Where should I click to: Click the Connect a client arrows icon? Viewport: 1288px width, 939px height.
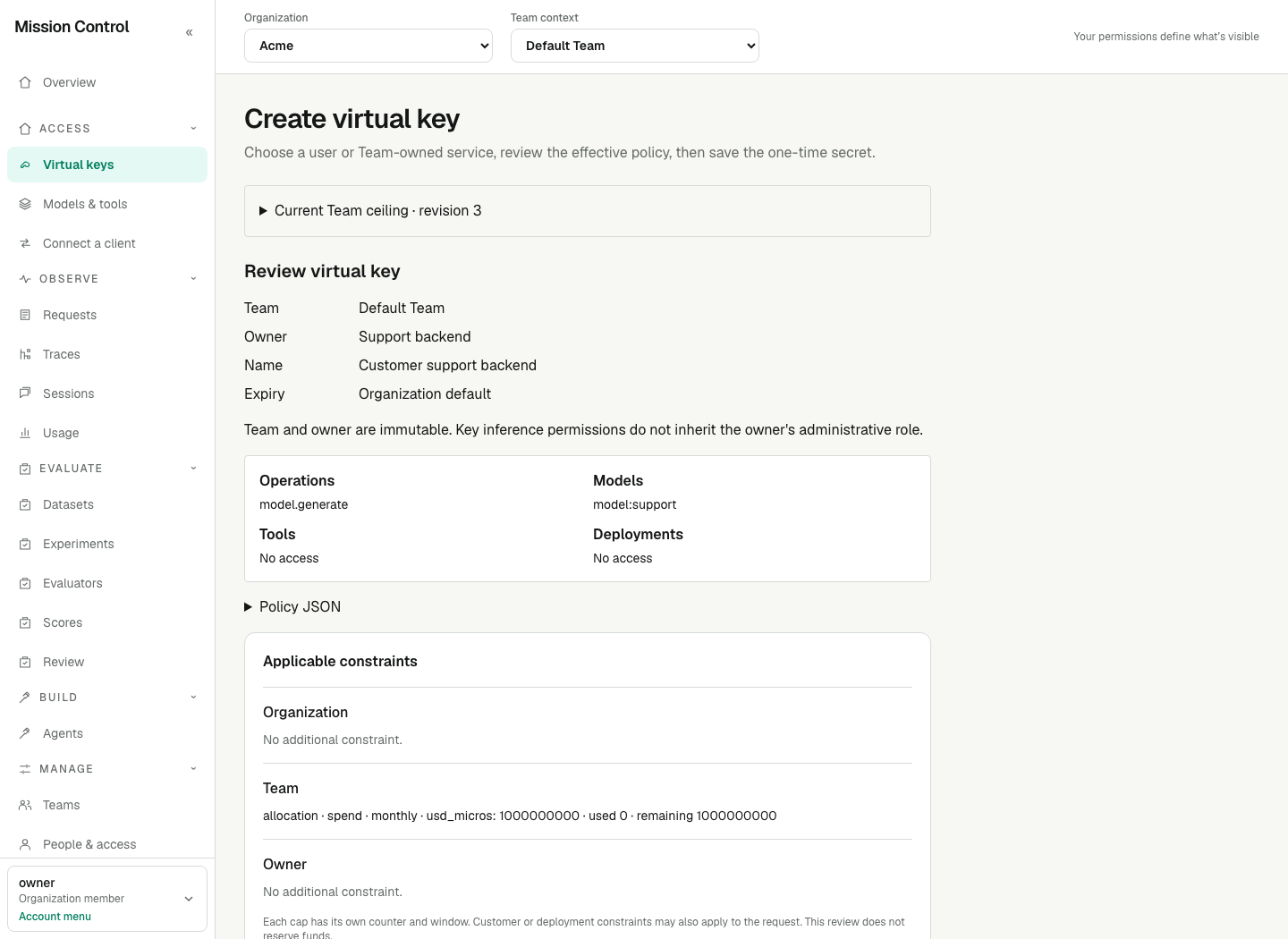tap(25, 243)
